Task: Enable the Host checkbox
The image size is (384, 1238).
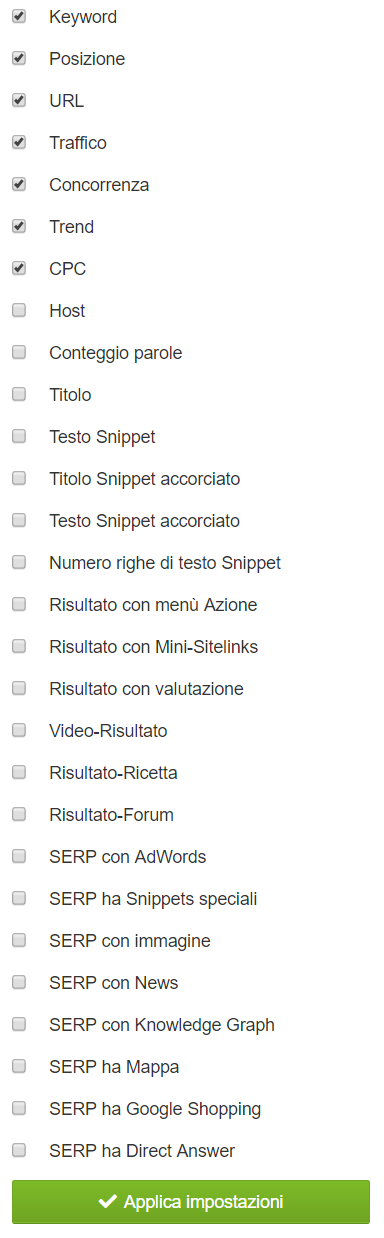Action: click(19, 310)
